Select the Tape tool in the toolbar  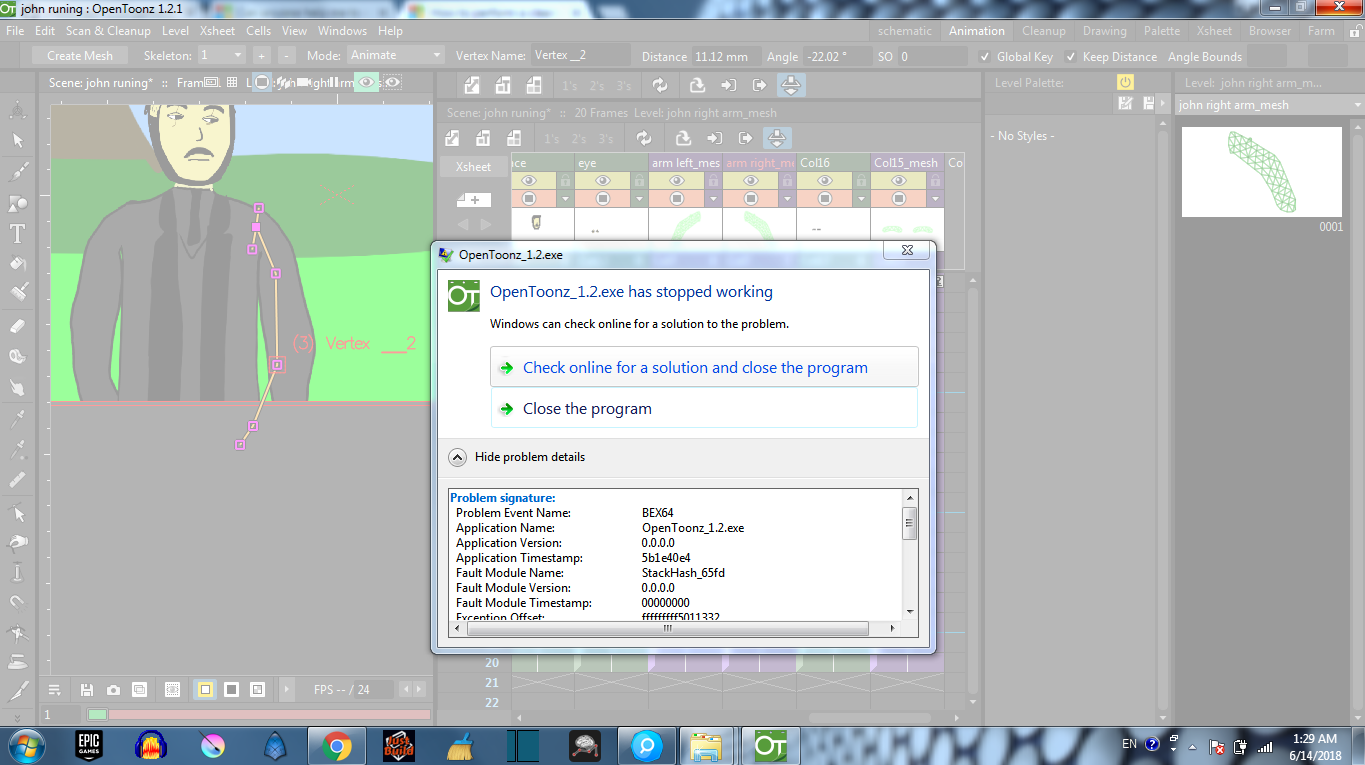coord(15,358)
